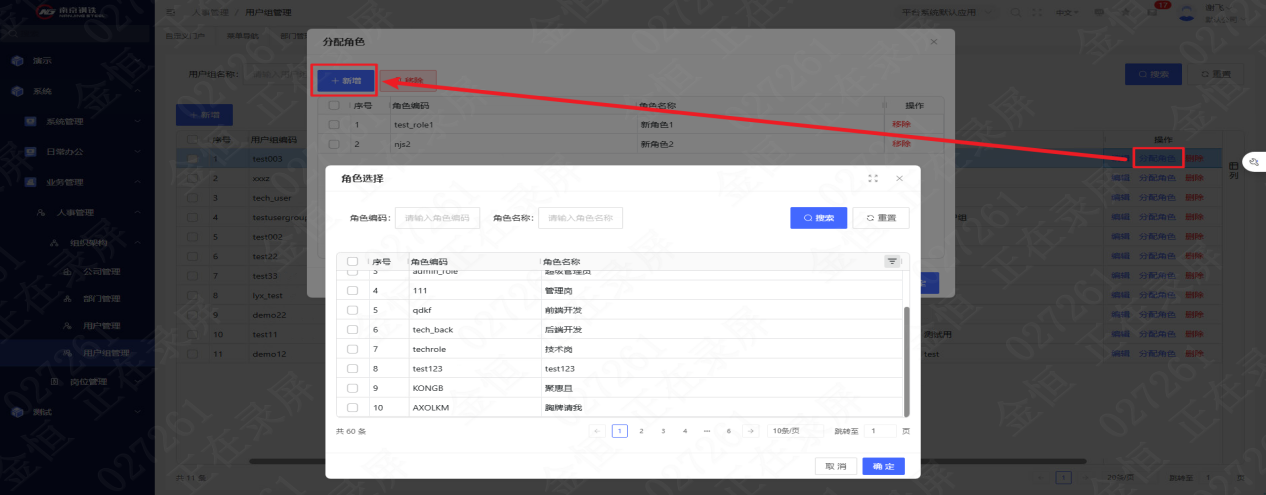Click the 测试 sidebar cube icon
1266x495 pixels.
[x=17, y=411]
